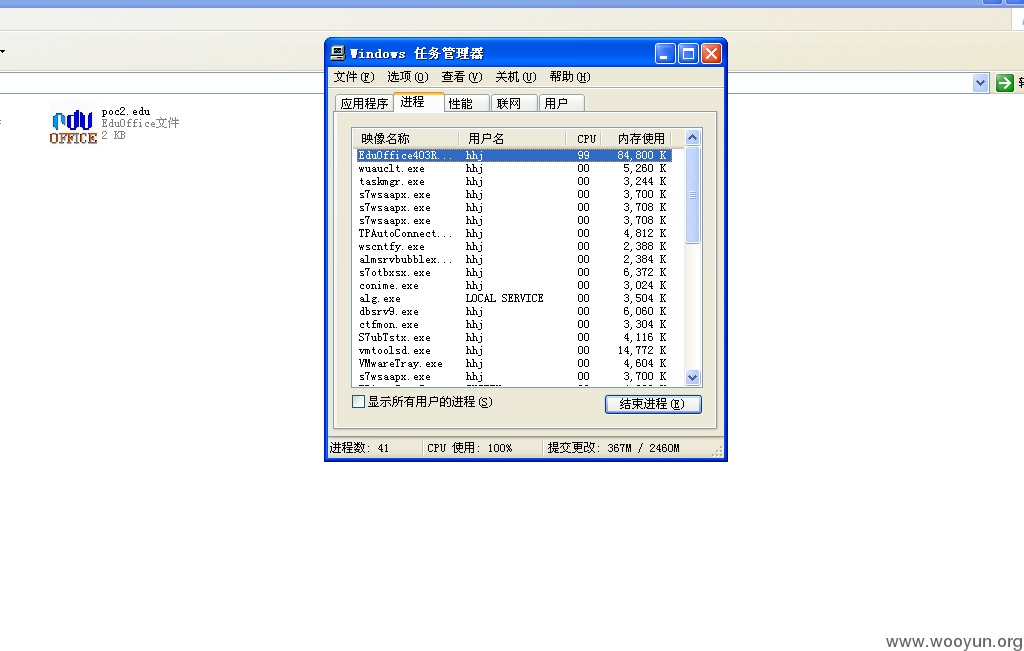This screenshot has width=1024, height=651.
Task: Select the wscntfy.exe process
Action: [x=392, y=247]
